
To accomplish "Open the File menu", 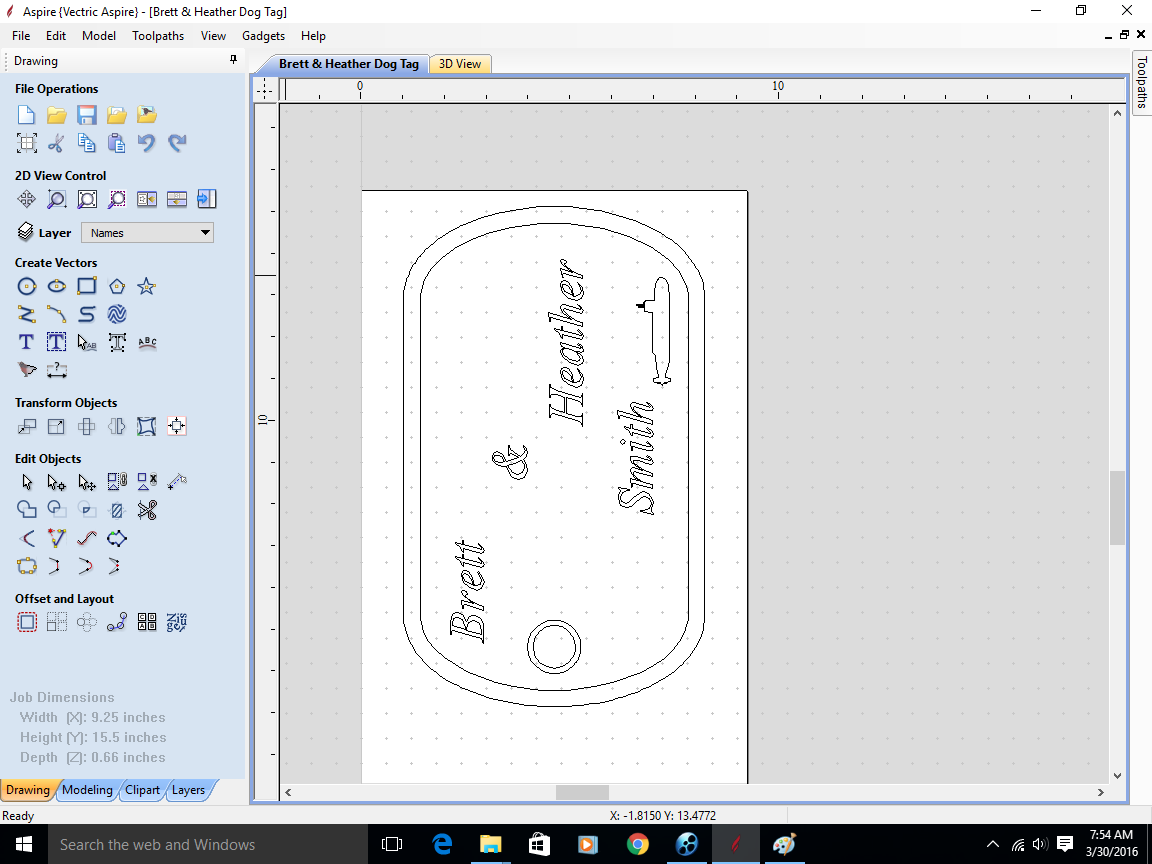I will pyautogui.click(x=21, y=36).
